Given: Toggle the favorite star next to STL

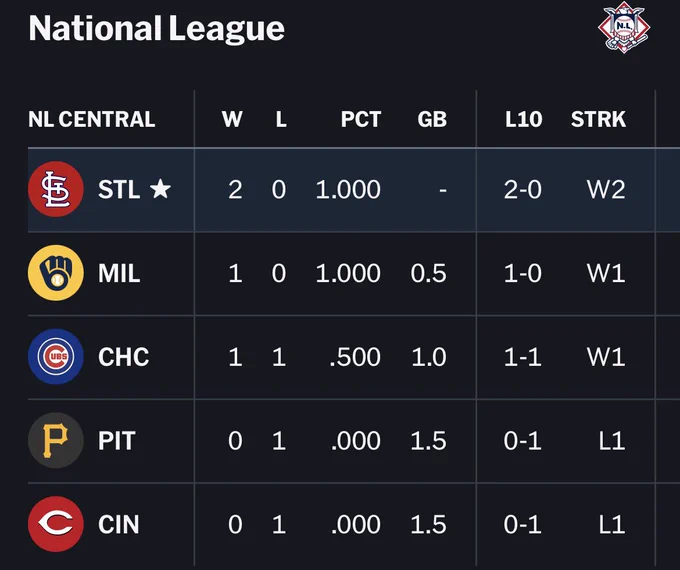Looking at the screenshot, I should point(160,189).
